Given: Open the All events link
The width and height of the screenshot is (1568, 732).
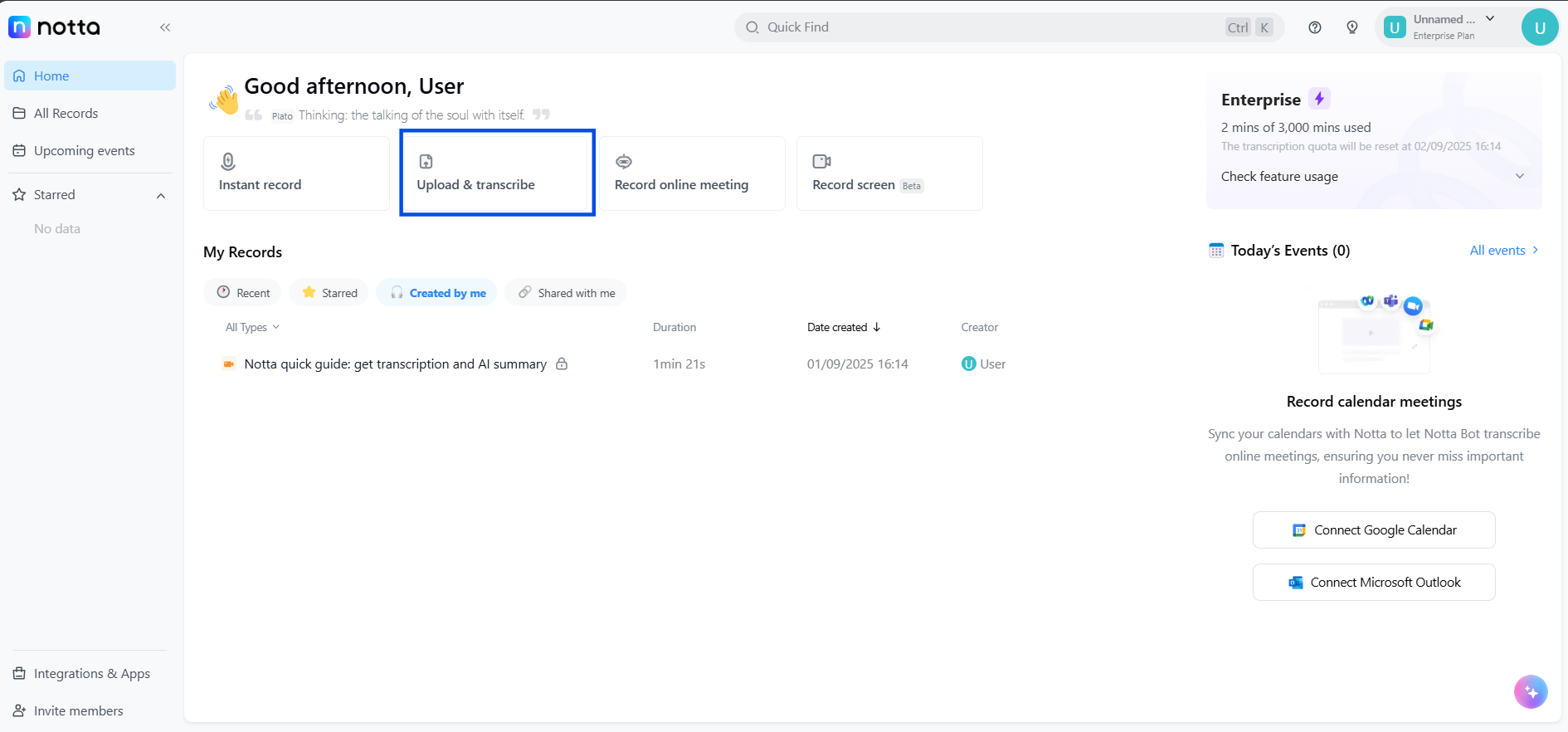Looking at the screenshot, I should tap(1504, 250).
